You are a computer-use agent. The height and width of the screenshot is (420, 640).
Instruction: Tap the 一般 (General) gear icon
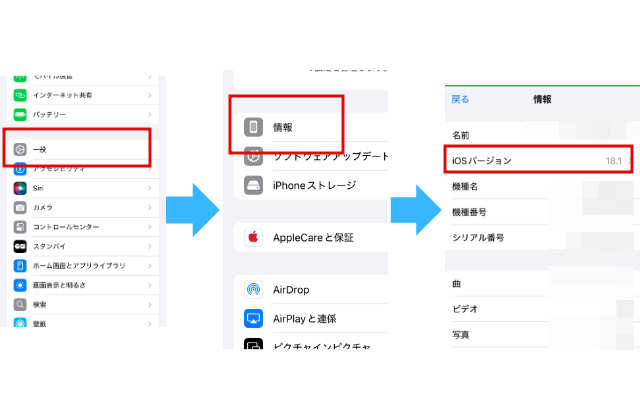(x=20, y=150)
